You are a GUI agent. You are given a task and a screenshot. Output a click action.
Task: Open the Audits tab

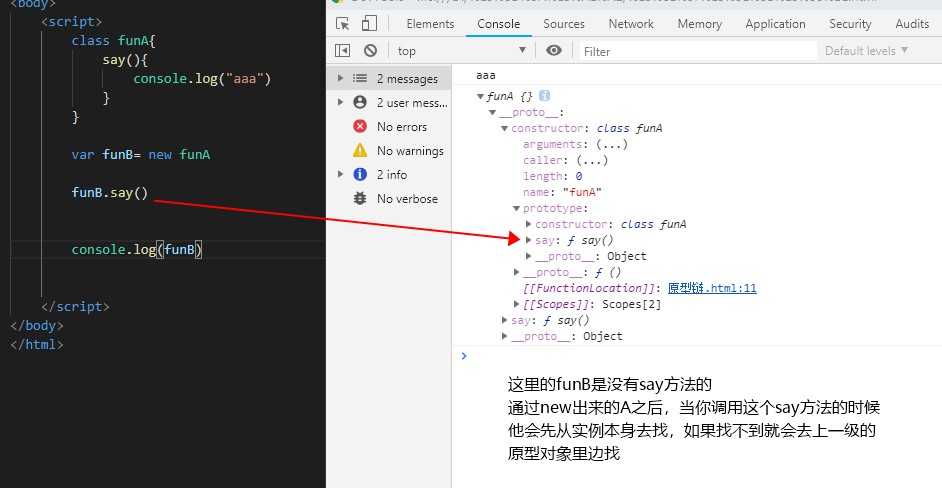(x=912, y=24)
